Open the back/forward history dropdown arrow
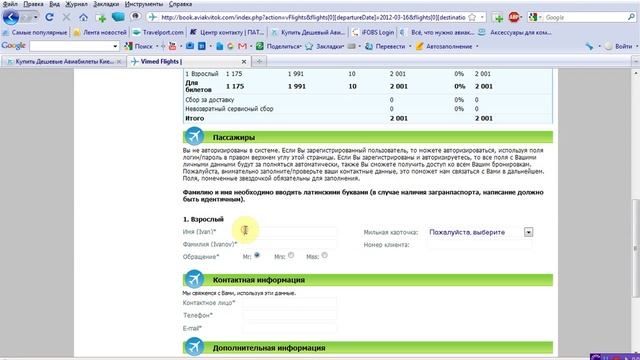640x360 pixels. (x=36, y=17)
